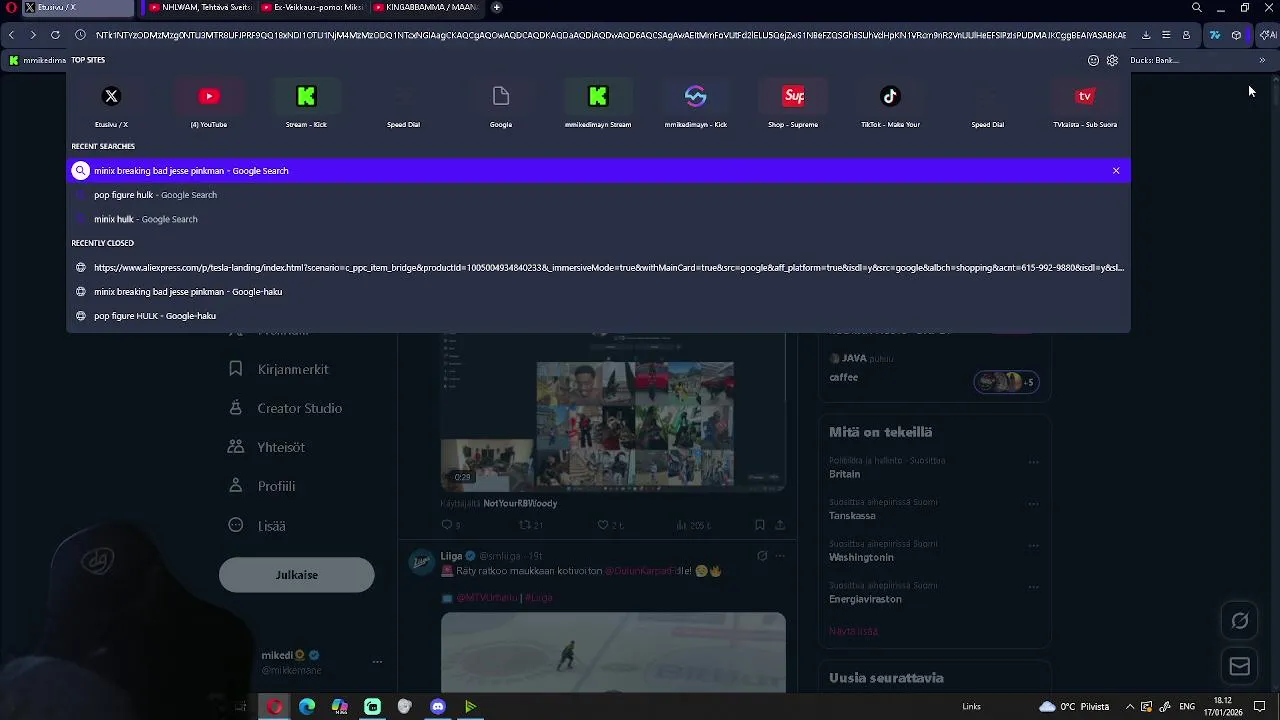This screenshot has height=720, width=1280.
Task: Open the YouTube top site tile
Action: [x=209, y=105]
